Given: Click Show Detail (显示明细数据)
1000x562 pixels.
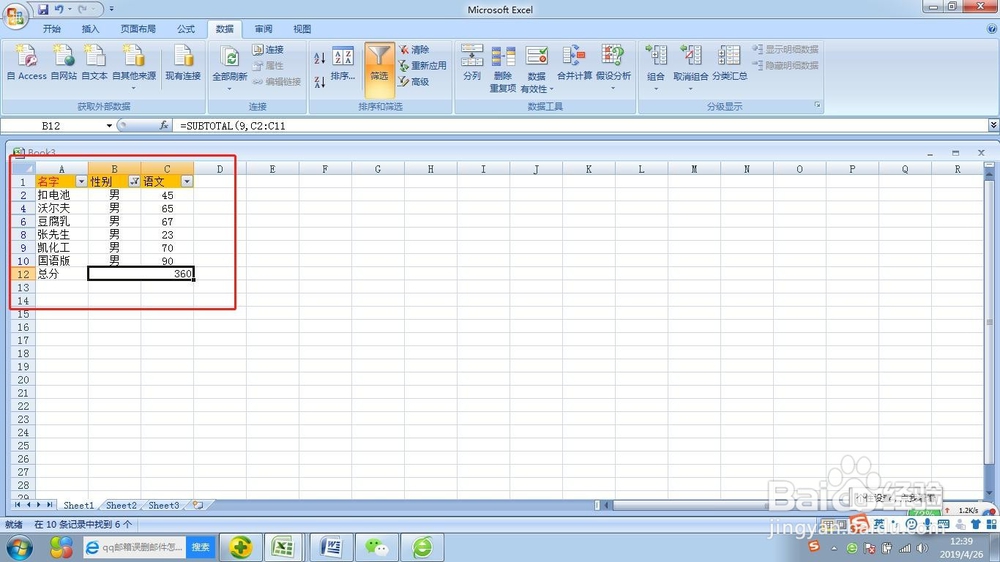Looking at the screenshot, I should tap(786, 49).
